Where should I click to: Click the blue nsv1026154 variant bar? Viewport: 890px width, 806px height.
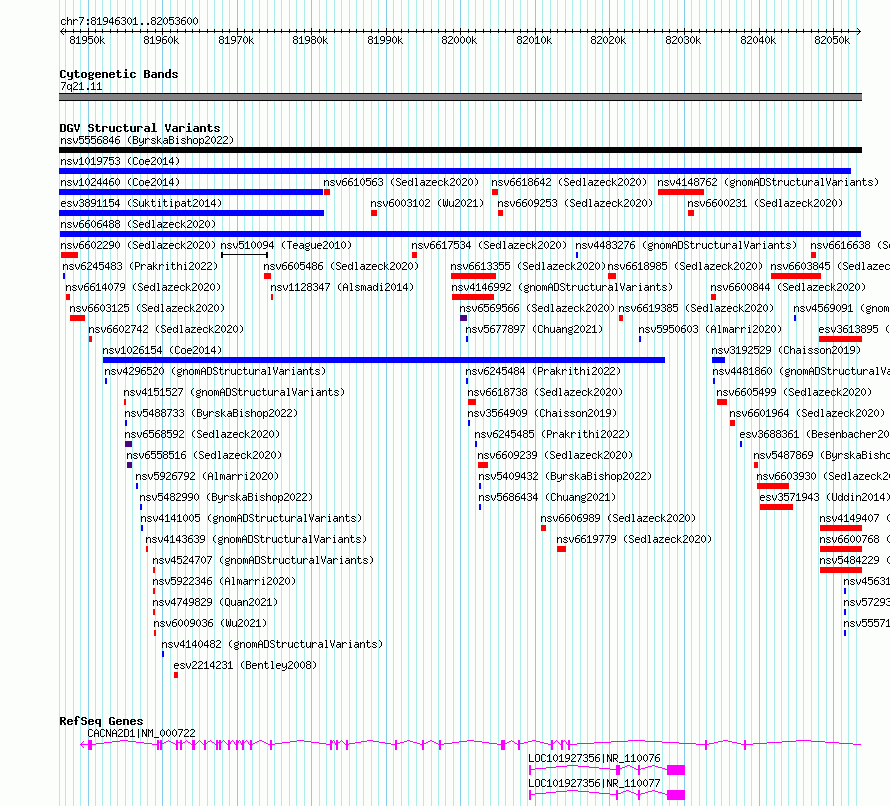pos(384,360)
